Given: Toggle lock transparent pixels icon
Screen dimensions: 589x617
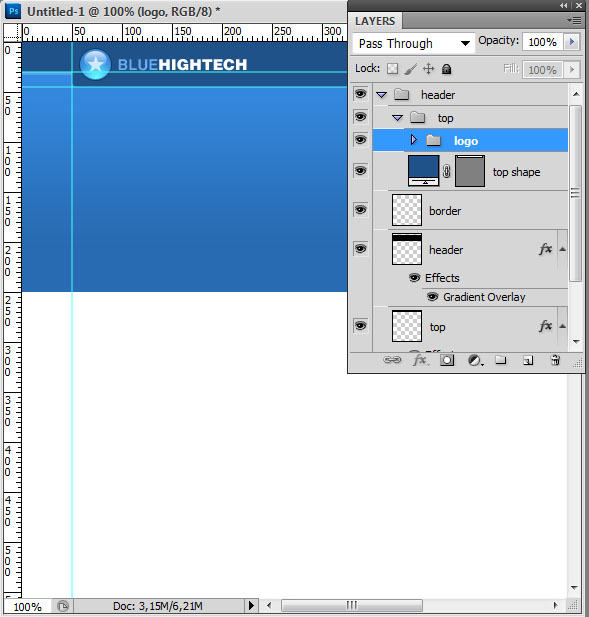Looking at the screenshot, I should 392,69.
